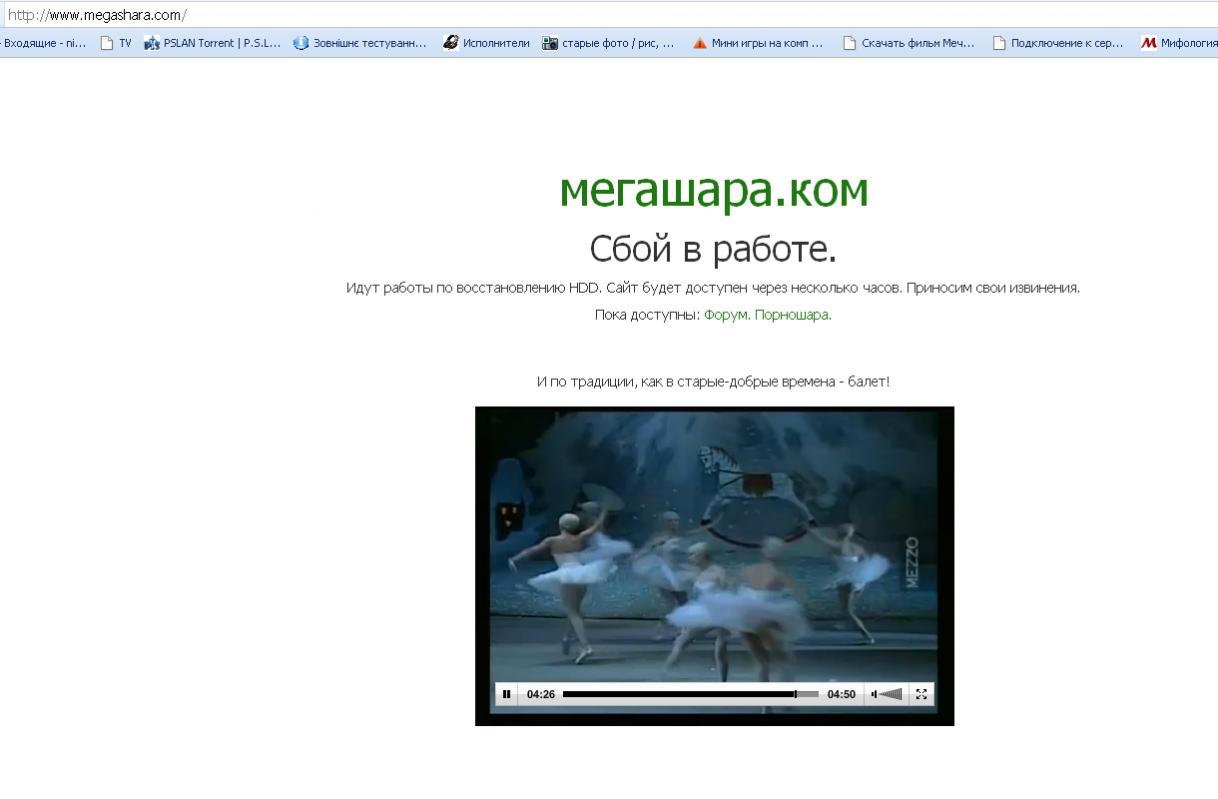Mute the video with speaker icon
Viewport: 1218px width, 799px height.
click(x=874, y=694)
